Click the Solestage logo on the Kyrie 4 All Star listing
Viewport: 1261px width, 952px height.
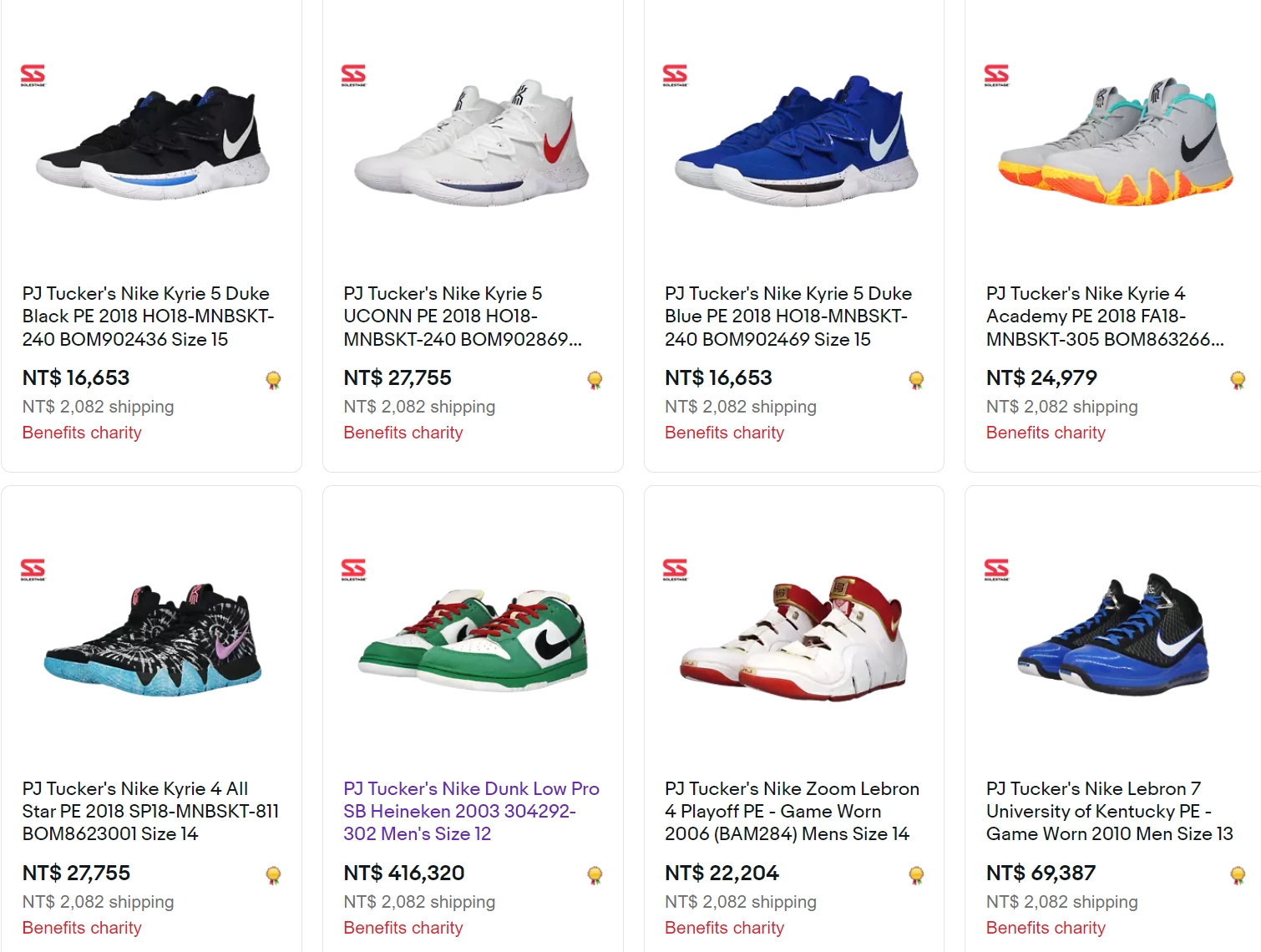[x=32, y=570]
